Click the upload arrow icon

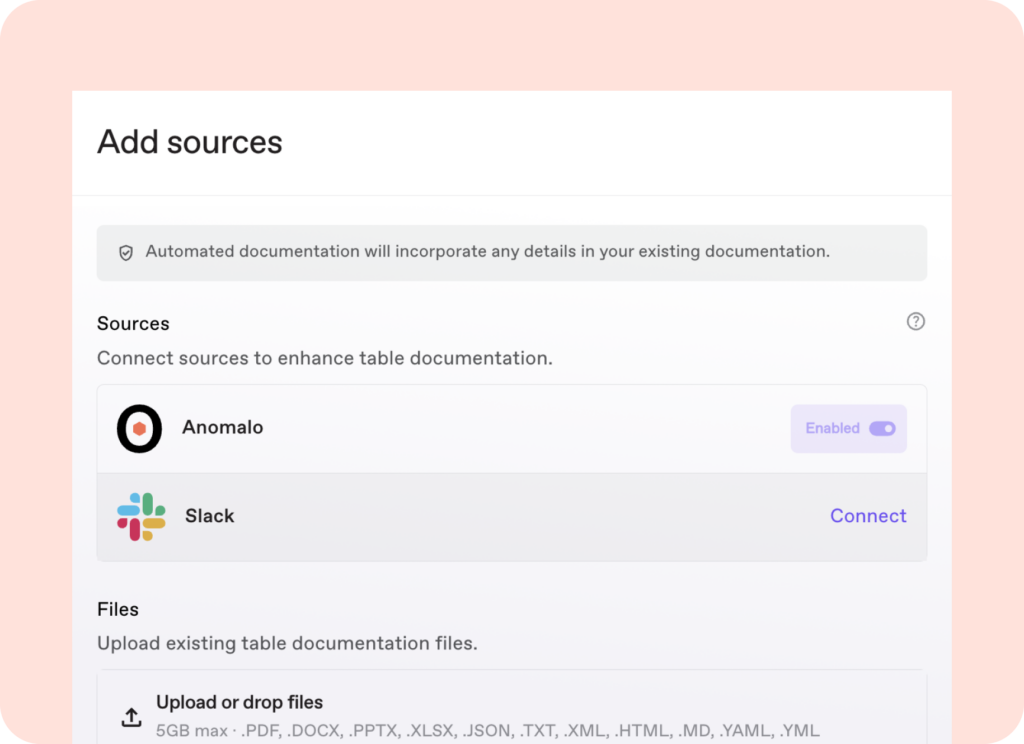(x=131, y=717)
